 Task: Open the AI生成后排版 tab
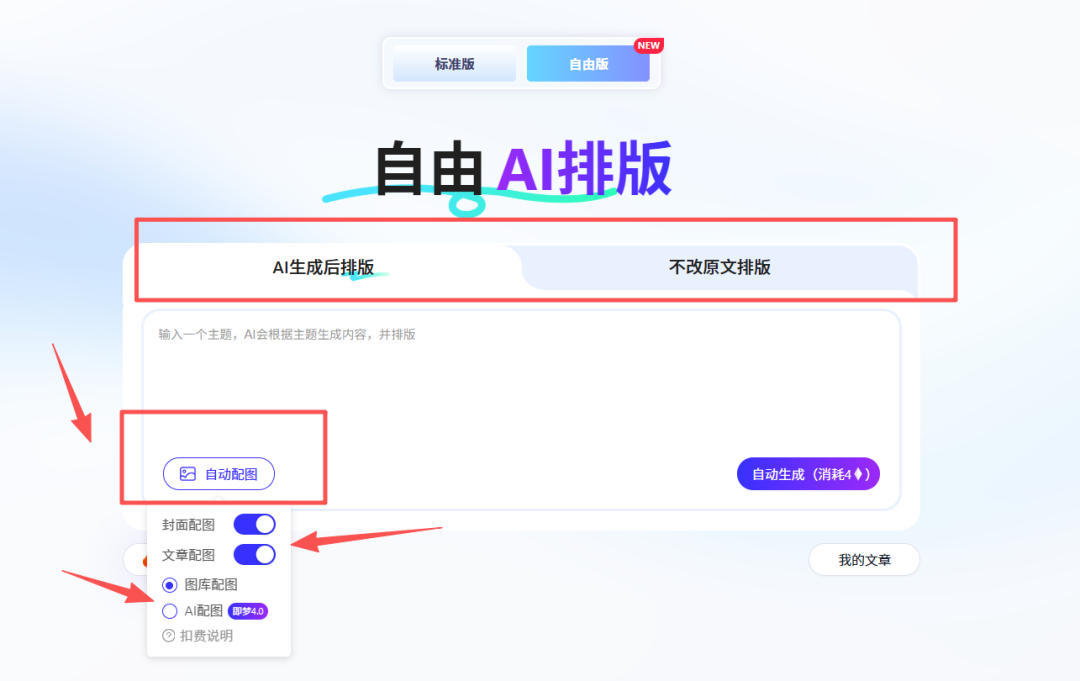(323, 267)
